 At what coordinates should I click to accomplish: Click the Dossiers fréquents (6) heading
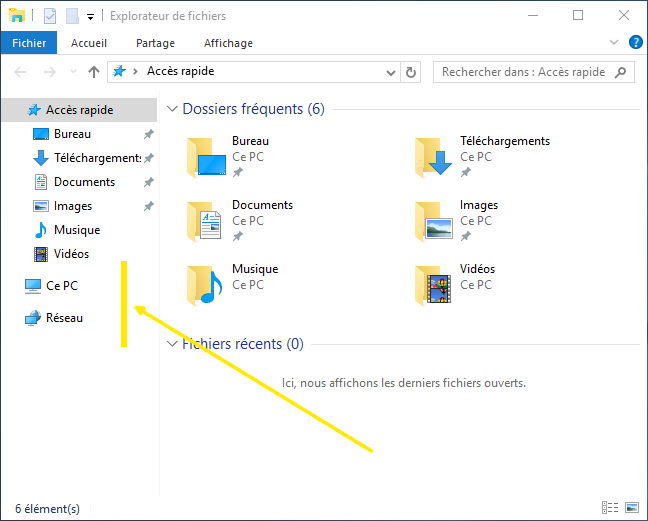pyautogui.click(x=253, y=109)
